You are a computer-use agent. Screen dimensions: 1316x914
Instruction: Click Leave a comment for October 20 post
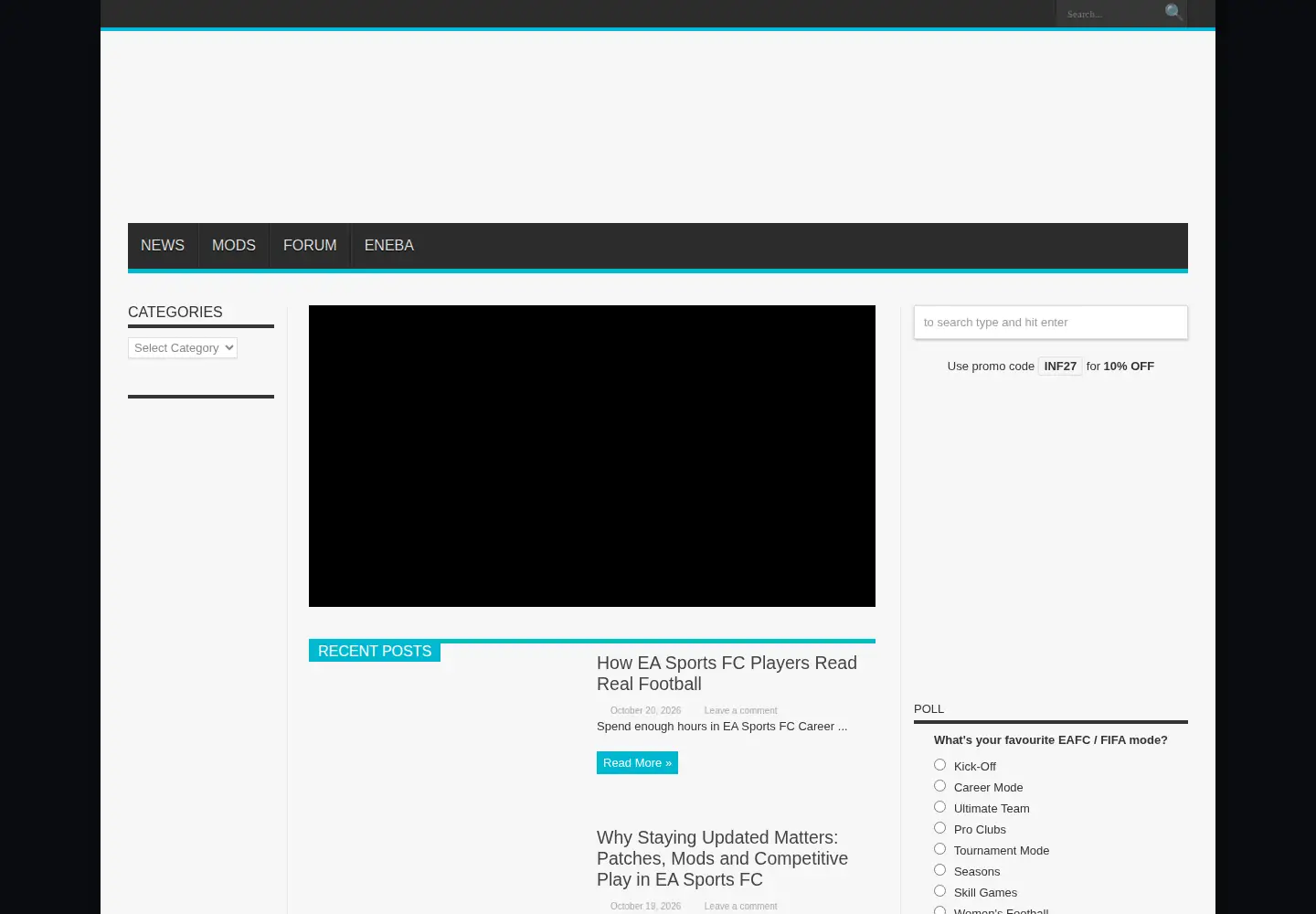[x=740, y=710]
